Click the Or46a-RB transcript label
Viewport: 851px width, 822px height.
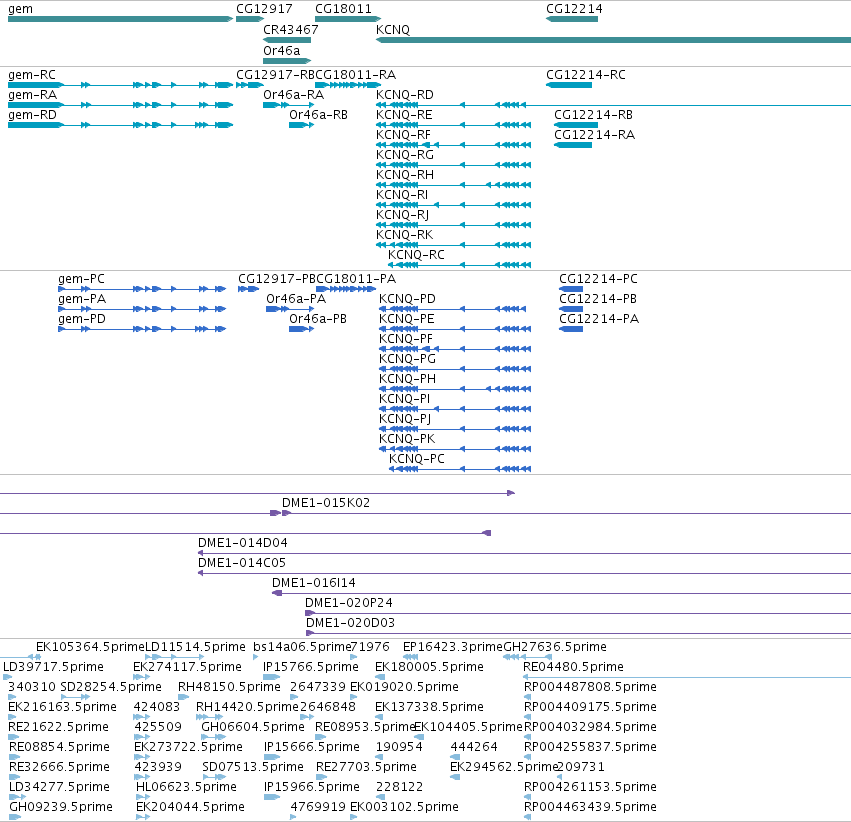[319, 114]
